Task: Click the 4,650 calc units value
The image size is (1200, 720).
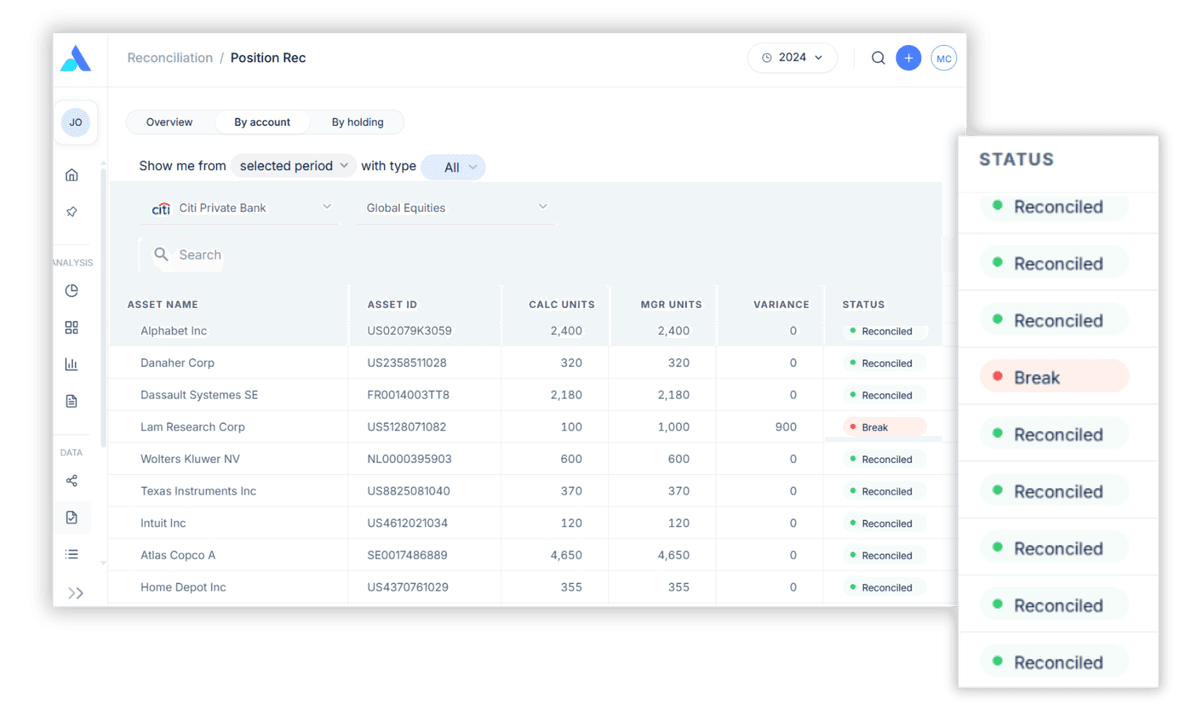Action: coord(566,555)
